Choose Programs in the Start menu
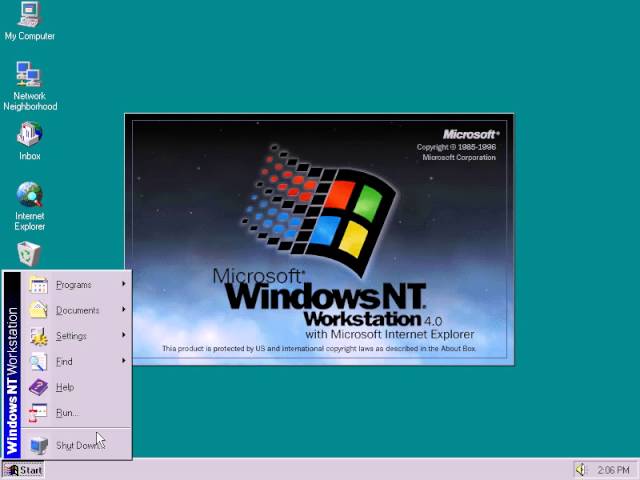Image resolution: width=640 pixels, height=480 pixels. click(x=76, y=285)
